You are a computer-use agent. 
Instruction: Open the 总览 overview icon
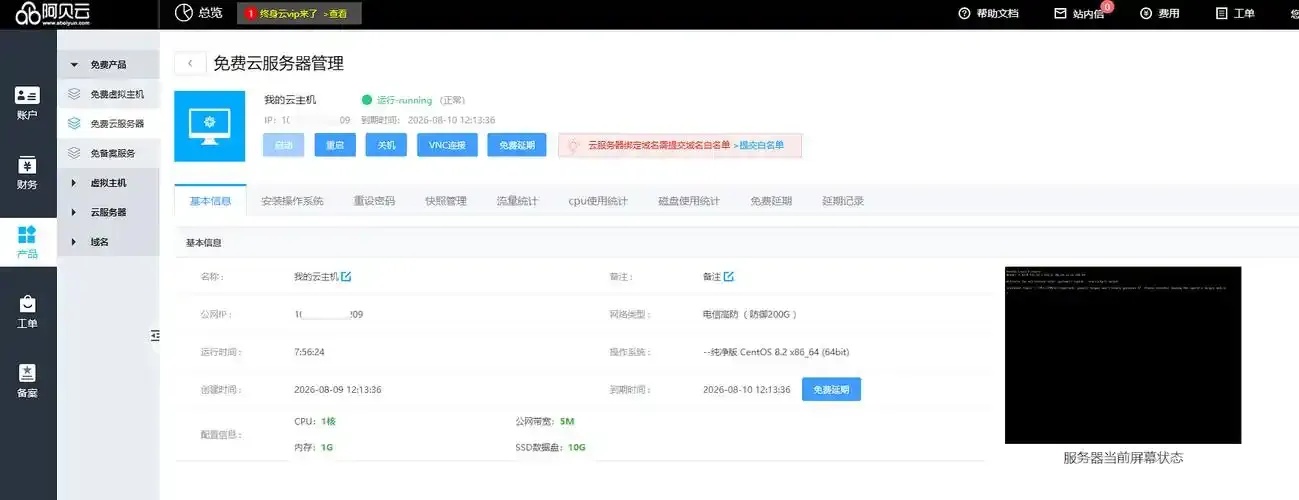183,12
